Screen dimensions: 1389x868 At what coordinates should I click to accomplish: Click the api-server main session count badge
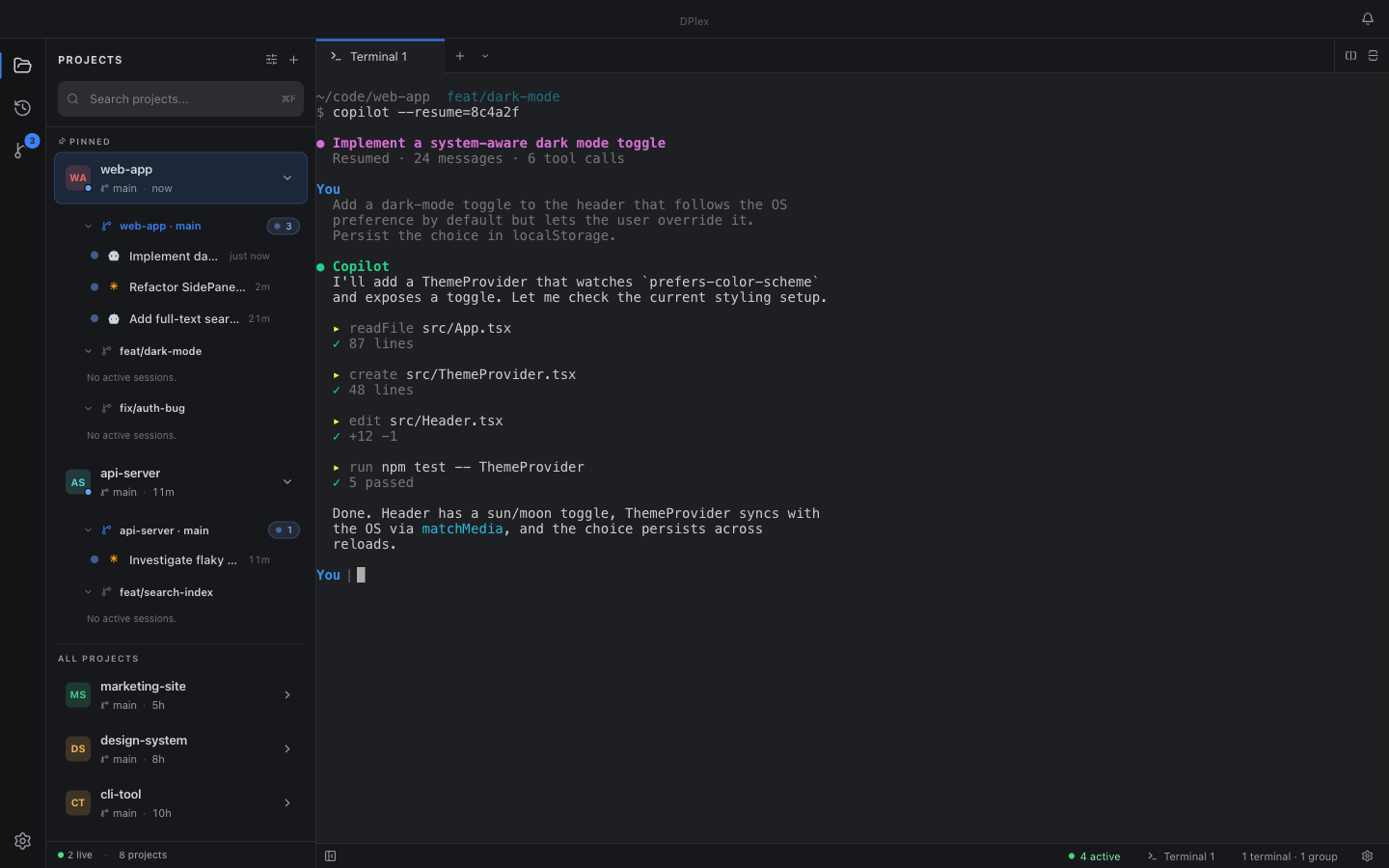coord(284,529)
